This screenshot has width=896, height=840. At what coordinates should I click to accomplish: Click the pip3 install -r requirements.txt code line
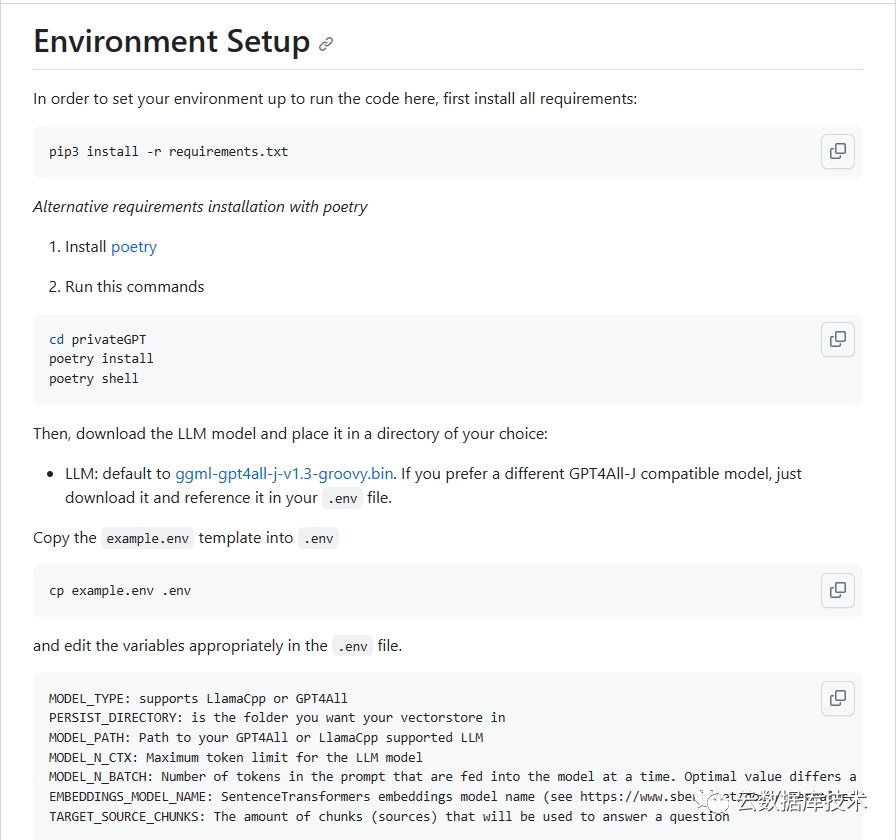[168, 152]
